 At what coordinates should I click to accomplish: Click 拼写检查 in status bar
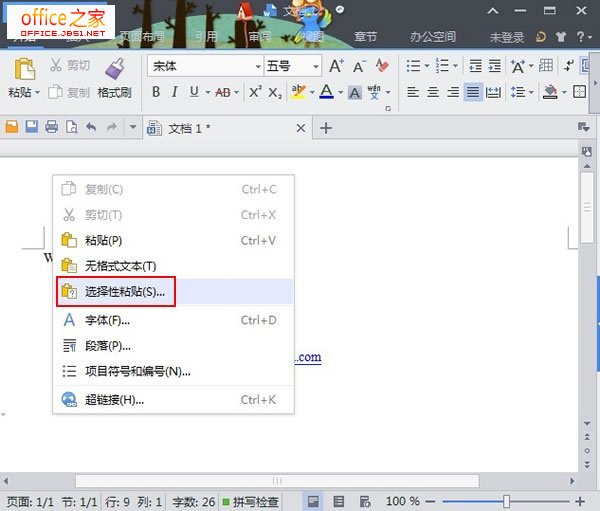[x=251, y=501]
